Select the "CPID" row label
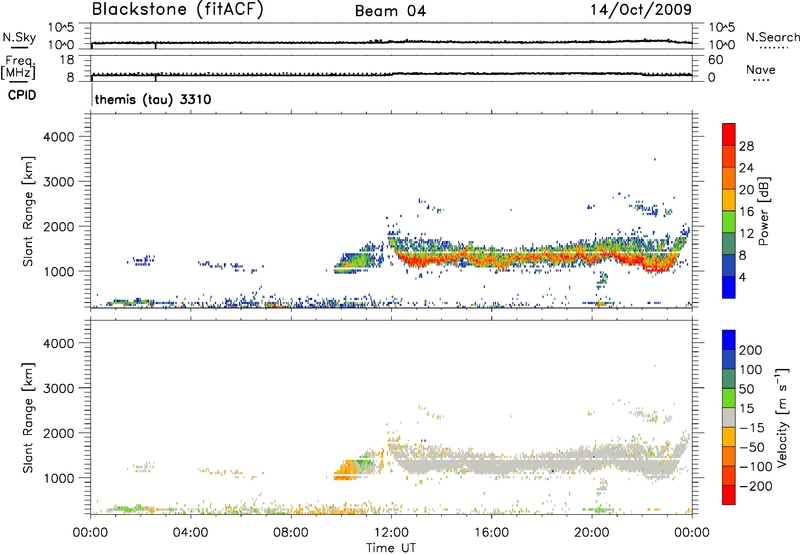The width and height of the screenshot is (800, 554). [22, 95]
